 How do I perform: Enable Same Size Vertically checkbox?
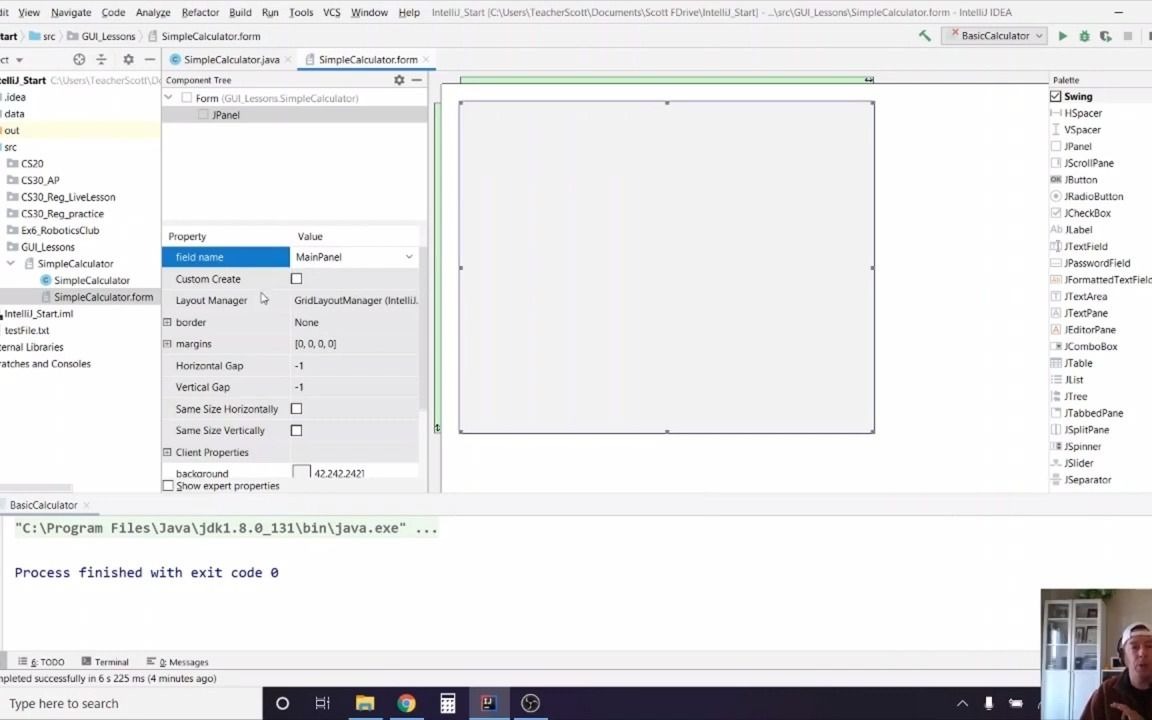(297, 431)
